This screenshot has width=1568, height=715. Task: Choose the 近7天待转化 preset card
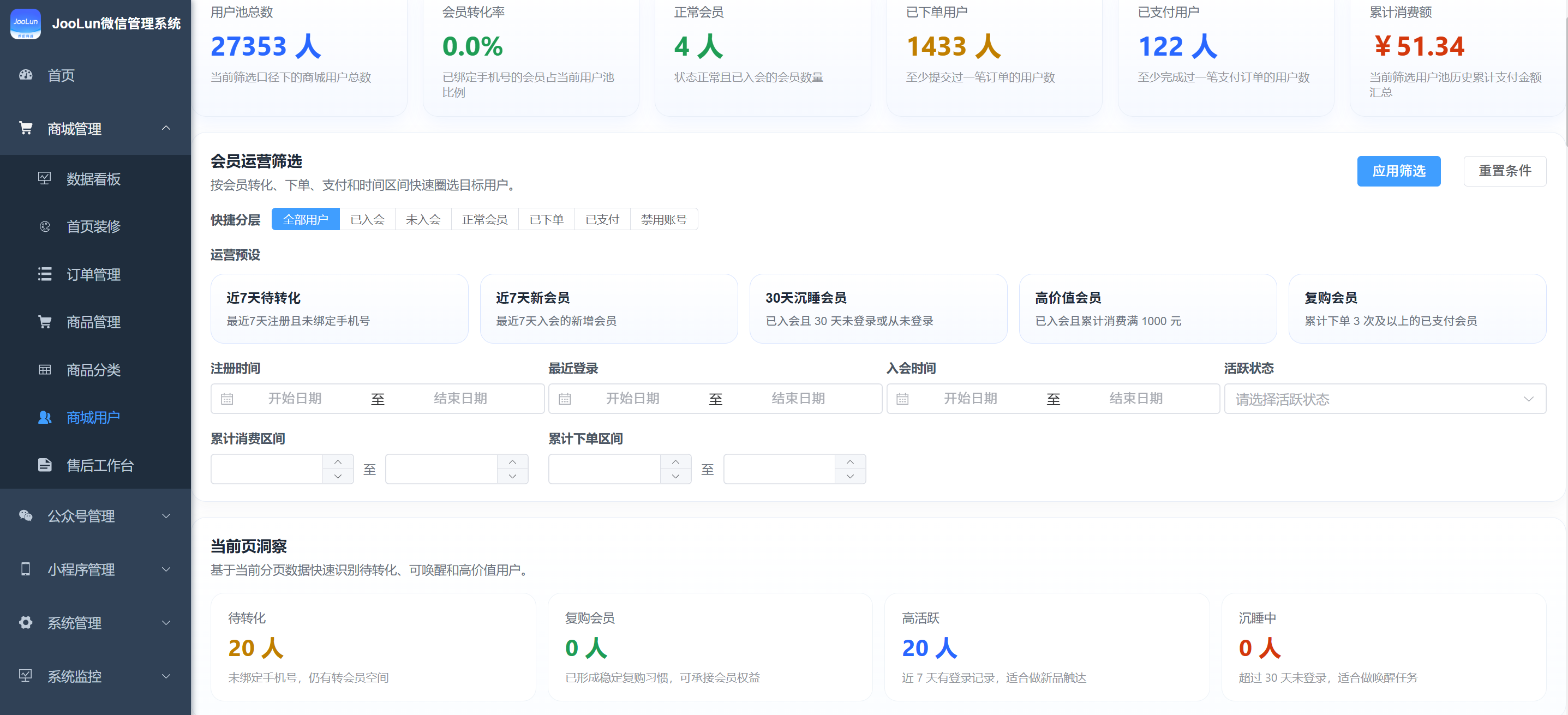(339, 309)
